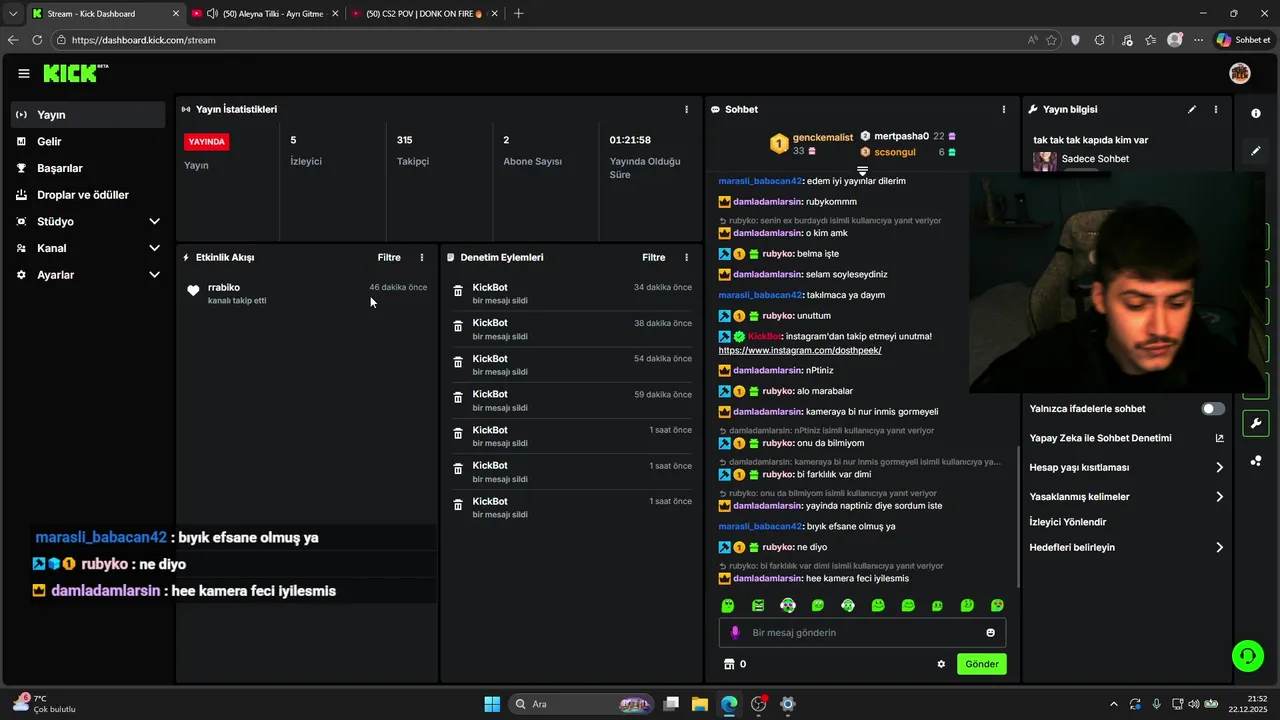Select Yayın in the sidebar
The height and width of the screenshot is (720, 1280).
(x=88, y=115)
